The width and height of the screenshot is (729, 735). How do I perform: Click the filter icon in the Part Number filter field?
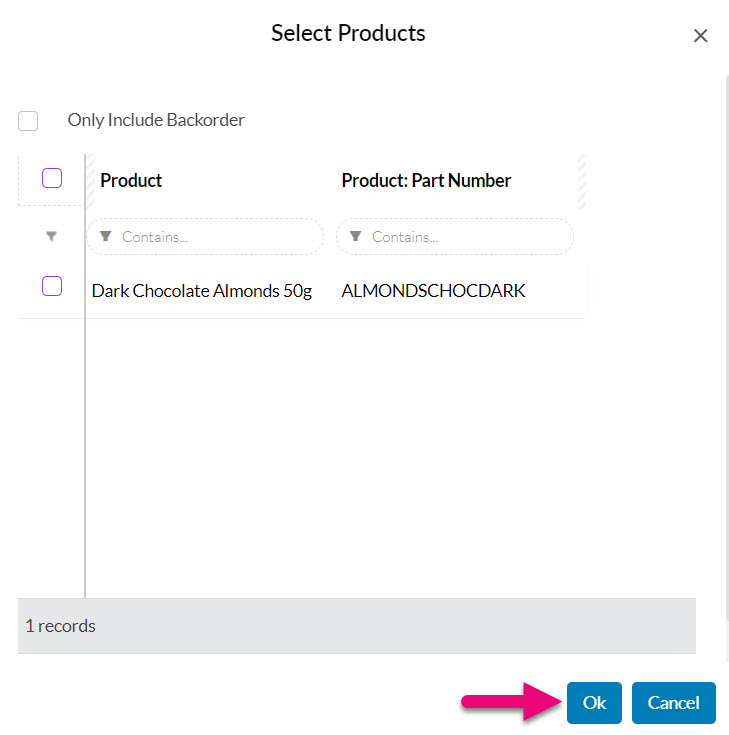[x=356, y=236]
